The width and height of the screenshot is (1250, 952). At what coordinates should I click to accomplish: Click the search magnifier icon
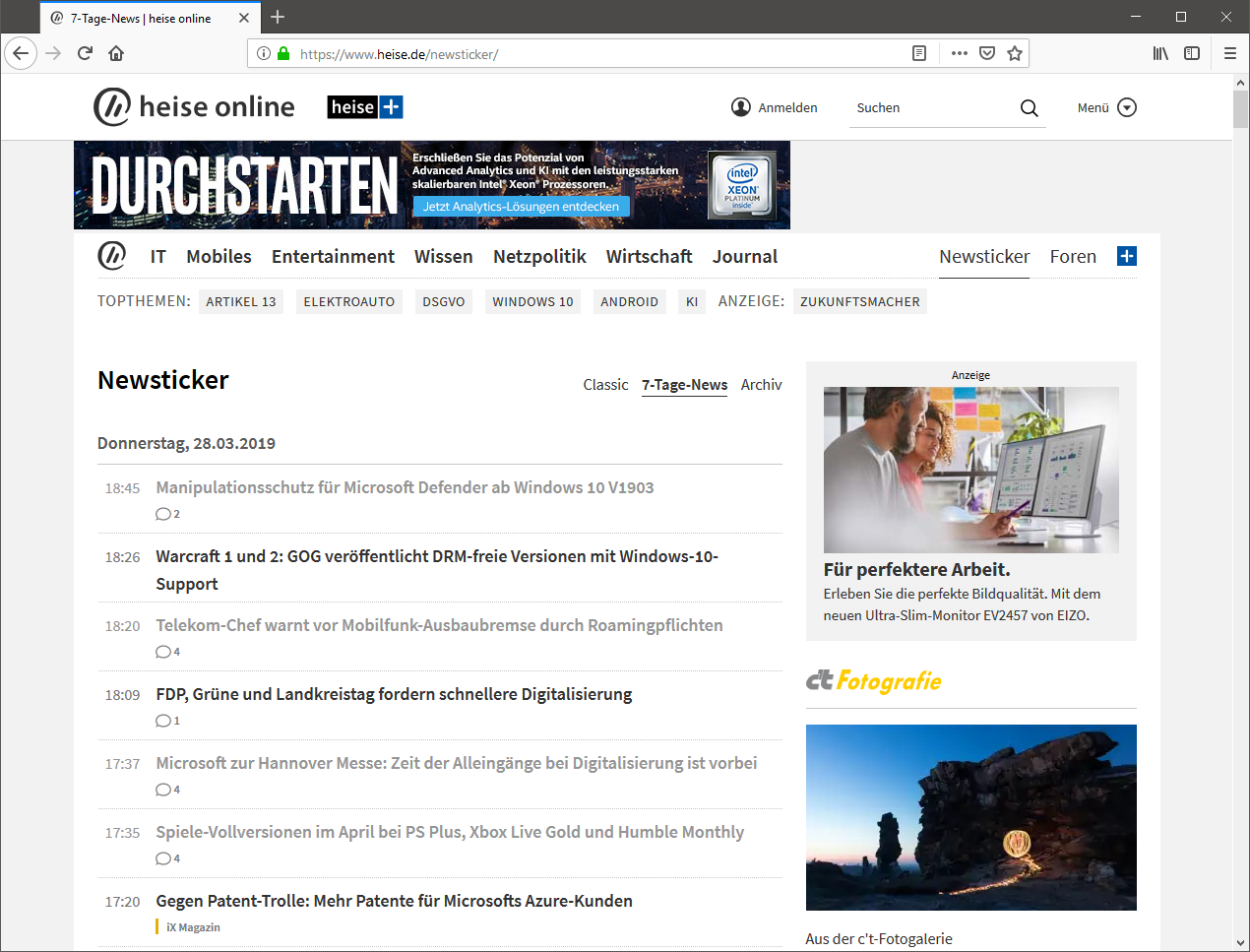(1030, 108)
